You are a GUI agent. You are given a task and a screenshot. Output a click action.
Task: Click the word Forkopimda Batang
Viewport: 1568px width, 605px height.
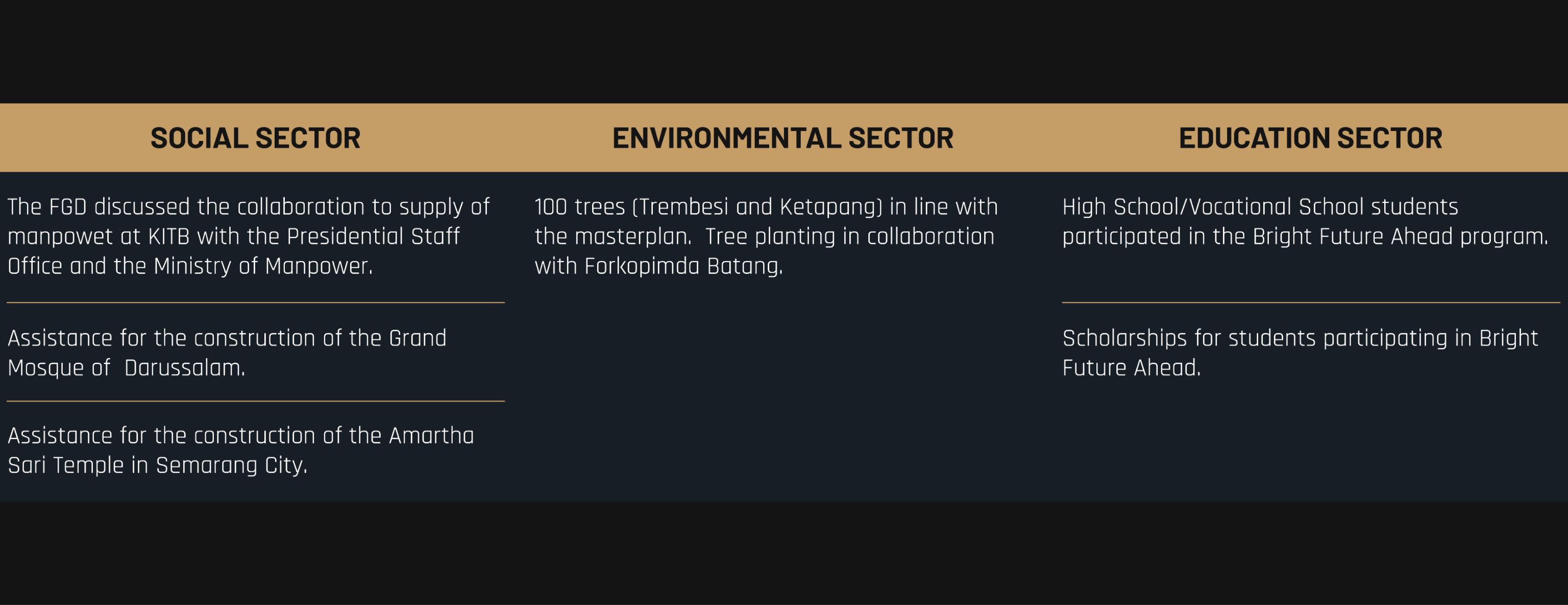683,266
